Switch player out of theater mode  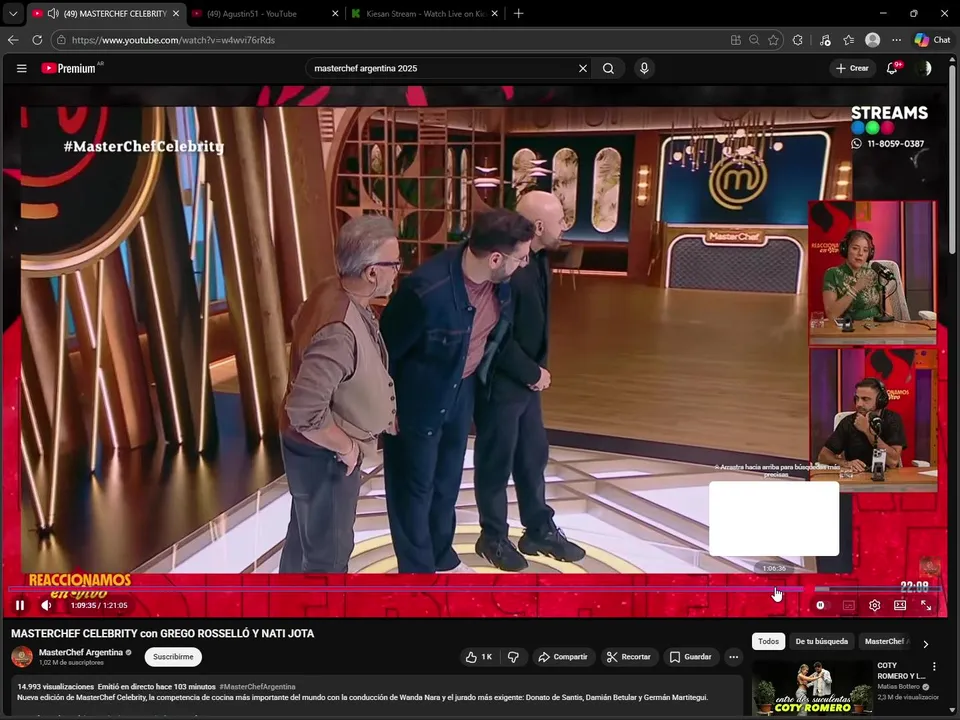[x=900, y=605]
